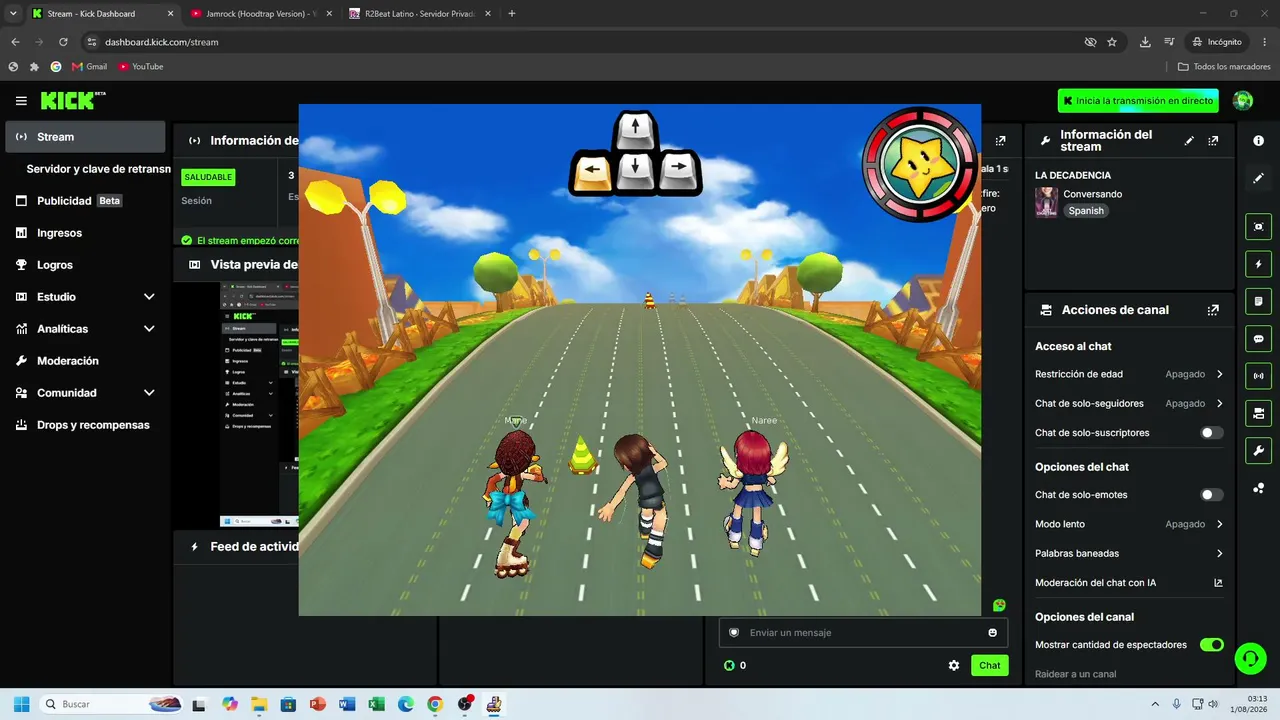1280x720 pixels.
Task: Edit stream info with the pencil icon
Action: (1189, 141)
